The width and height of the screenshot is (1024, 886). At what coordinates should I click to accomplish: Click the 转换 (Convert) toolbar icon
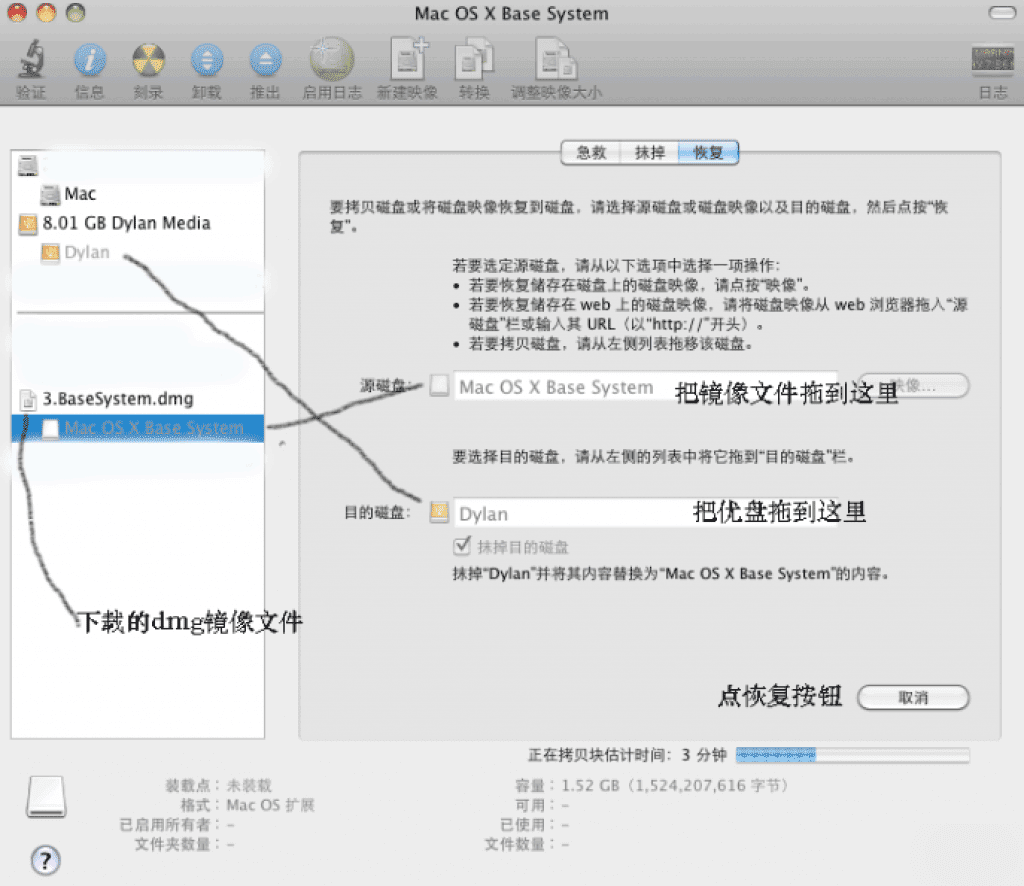(474, 60)
